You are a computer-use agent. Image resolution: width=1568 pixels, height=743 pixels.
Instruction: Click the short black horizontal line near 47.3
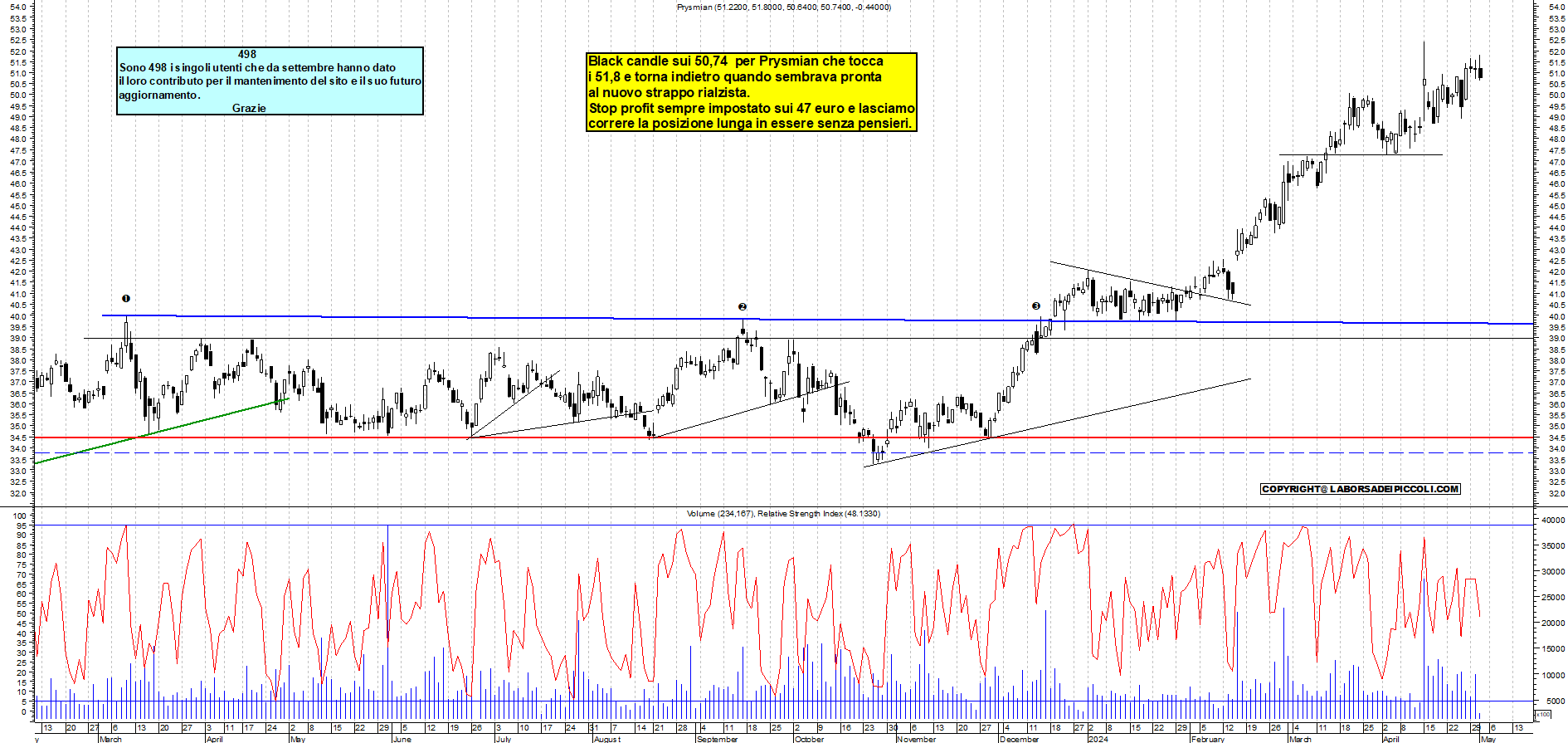click(1361, 154)
